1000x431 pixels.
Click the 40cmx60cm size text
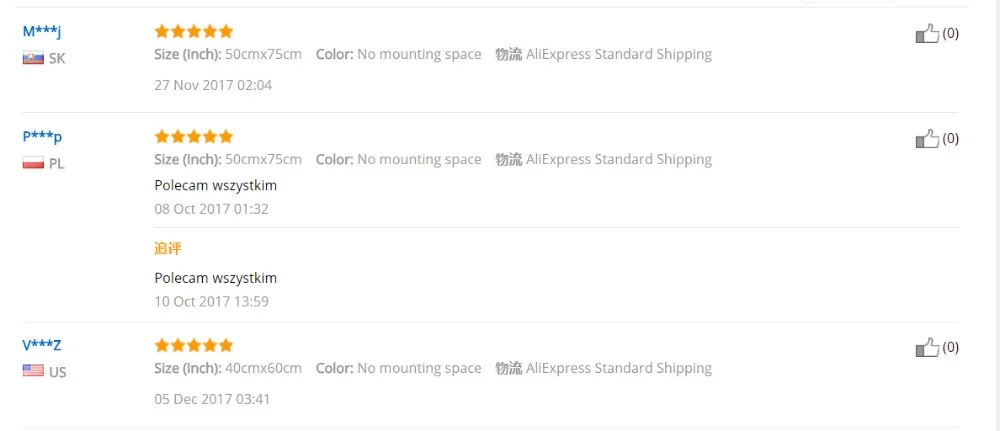click(x=263, y=369)
